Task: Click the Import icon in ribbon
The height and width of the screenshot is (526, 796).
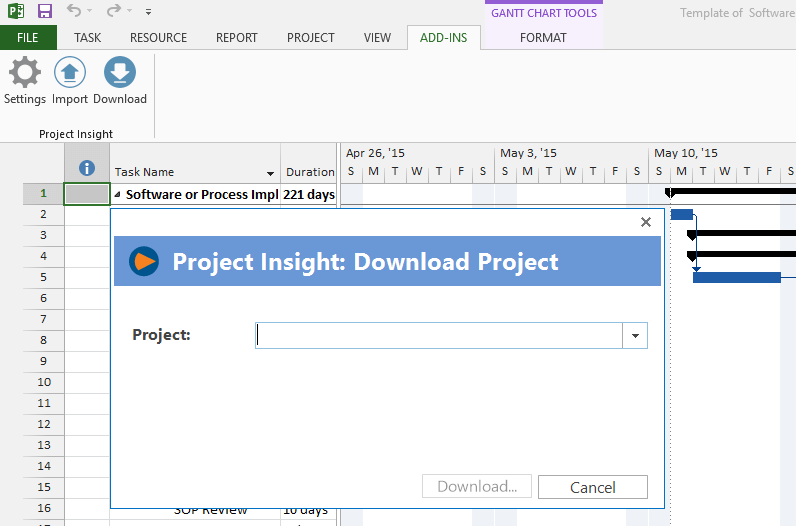Action: 70,73
